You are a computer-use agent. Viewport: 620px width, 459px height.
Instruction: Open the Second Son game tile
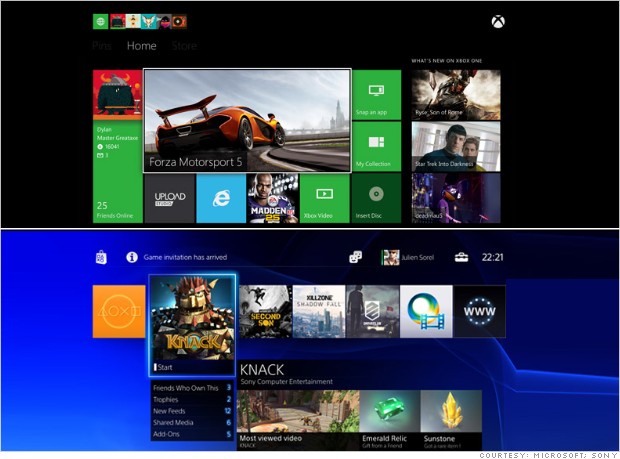tap(265, 312)
